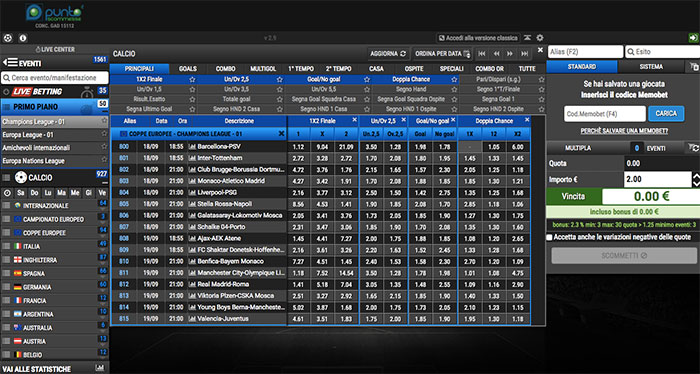Screen dimensions: 700x374
Task: Click the Ordina per data button
Action: 442,54
